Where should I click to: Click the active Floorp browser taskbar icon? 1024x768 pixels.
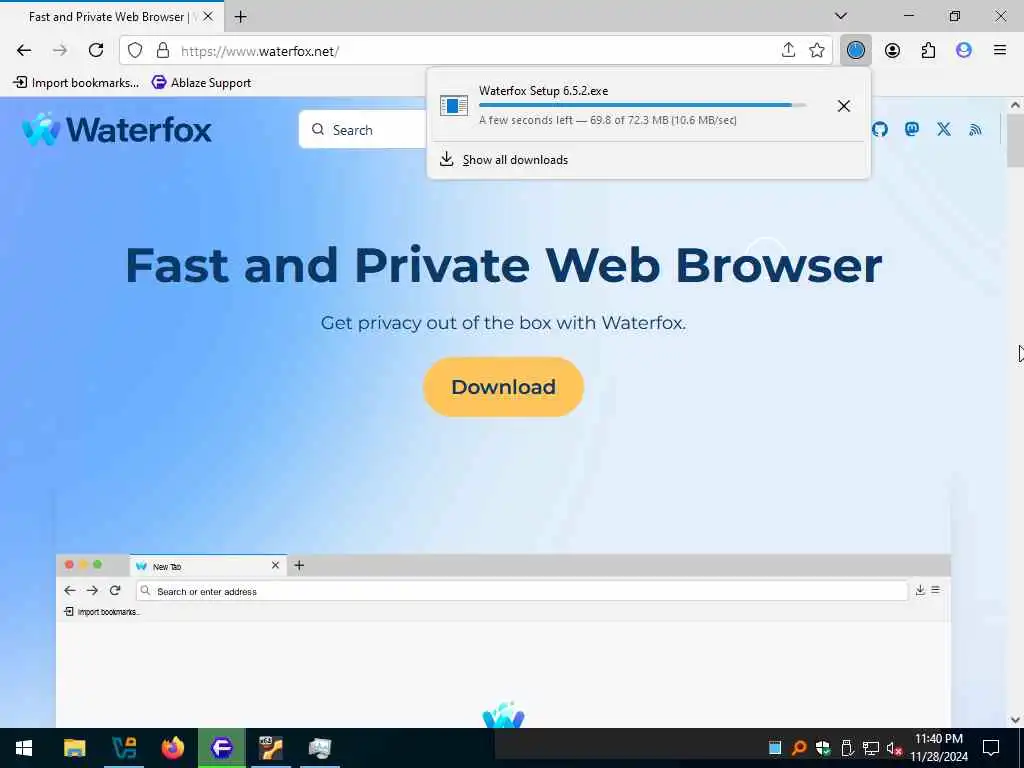pyautogui.click(x=221, y=748)
